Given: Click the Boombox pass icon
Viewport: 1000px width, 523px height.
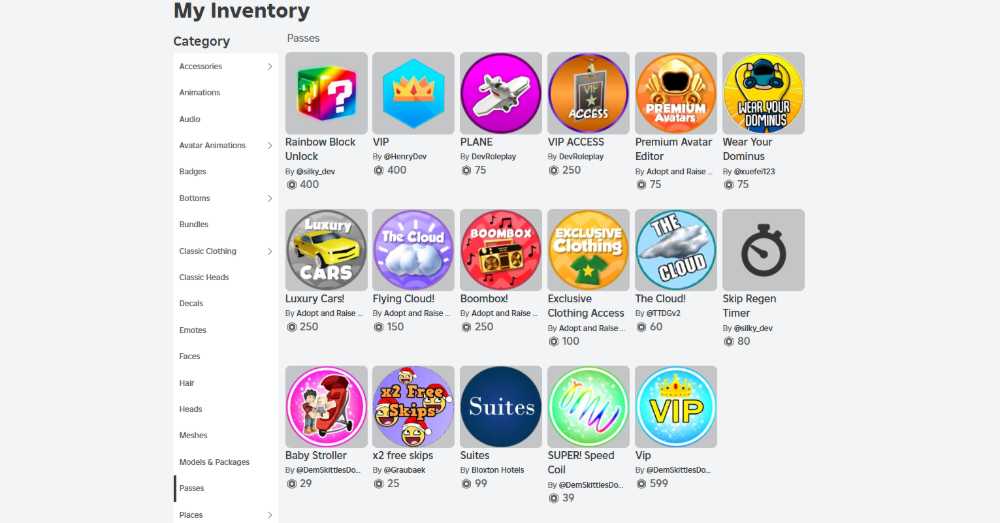Looking at the screenshot, I should pos(501,250).
